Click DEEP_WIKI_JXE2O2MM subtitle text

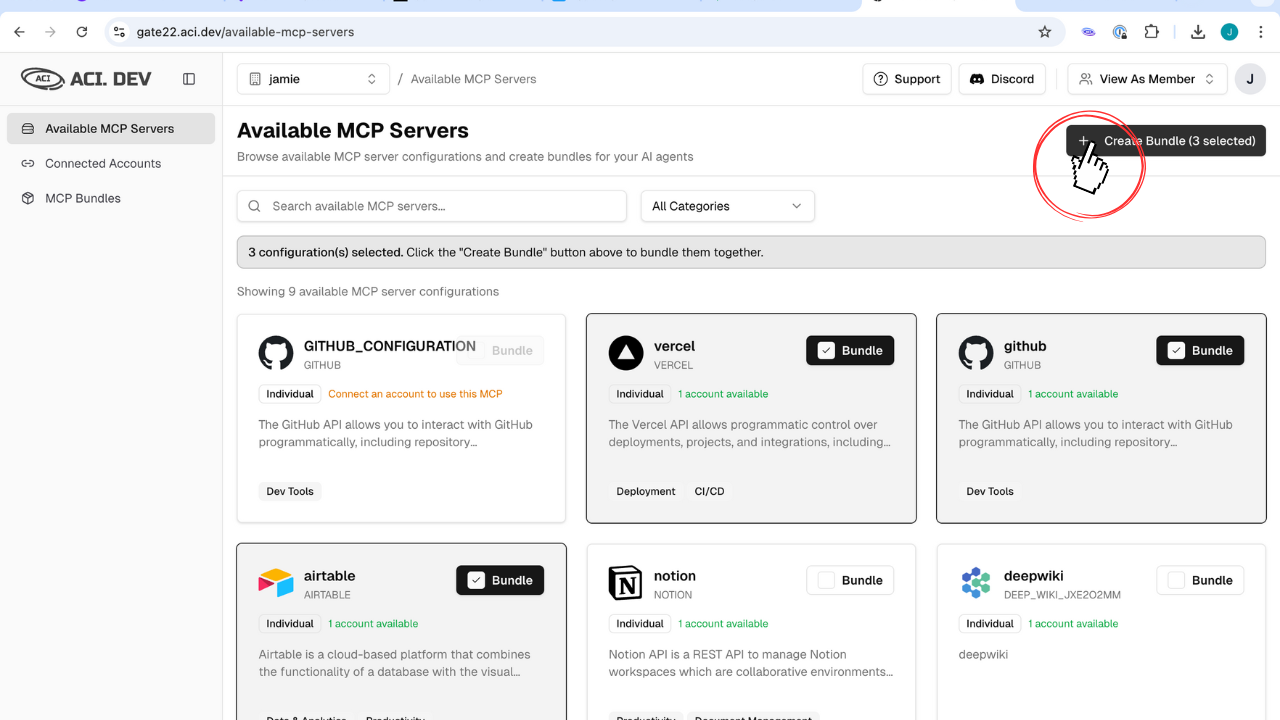coord(1062,595)
